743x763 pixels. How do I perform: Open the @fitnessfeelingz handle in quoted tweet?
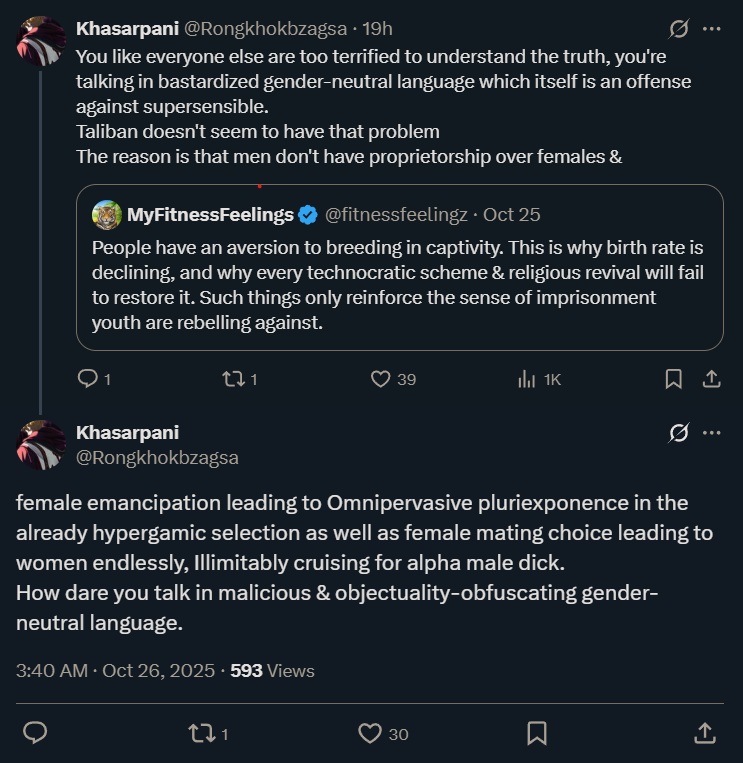(396, 215)
